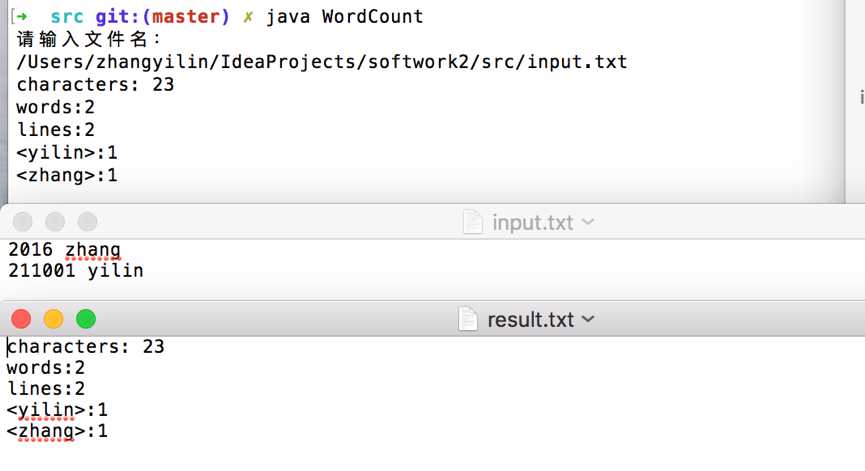The width and height of the screenshot is (865, 471).
Task: Click the grayed zoom button of input.txt
Action: (88, 222)
